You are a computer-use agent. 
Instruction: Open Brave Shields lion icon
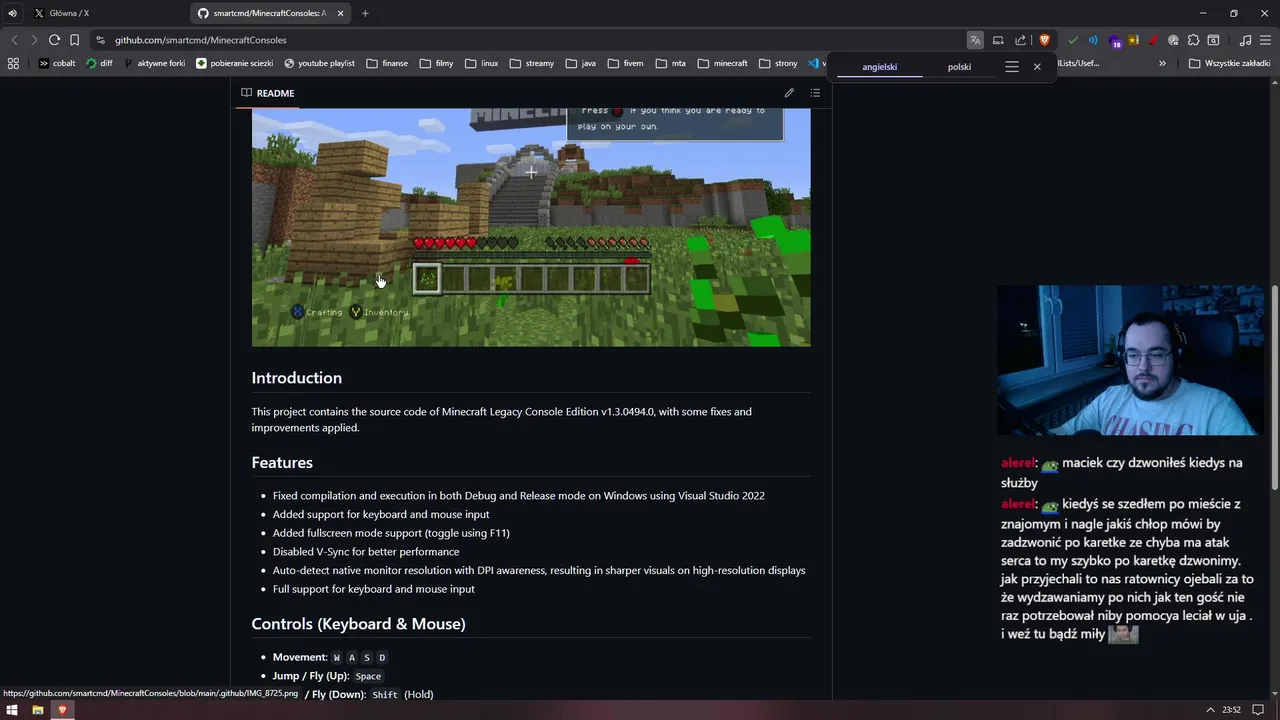pos(1045,40)
